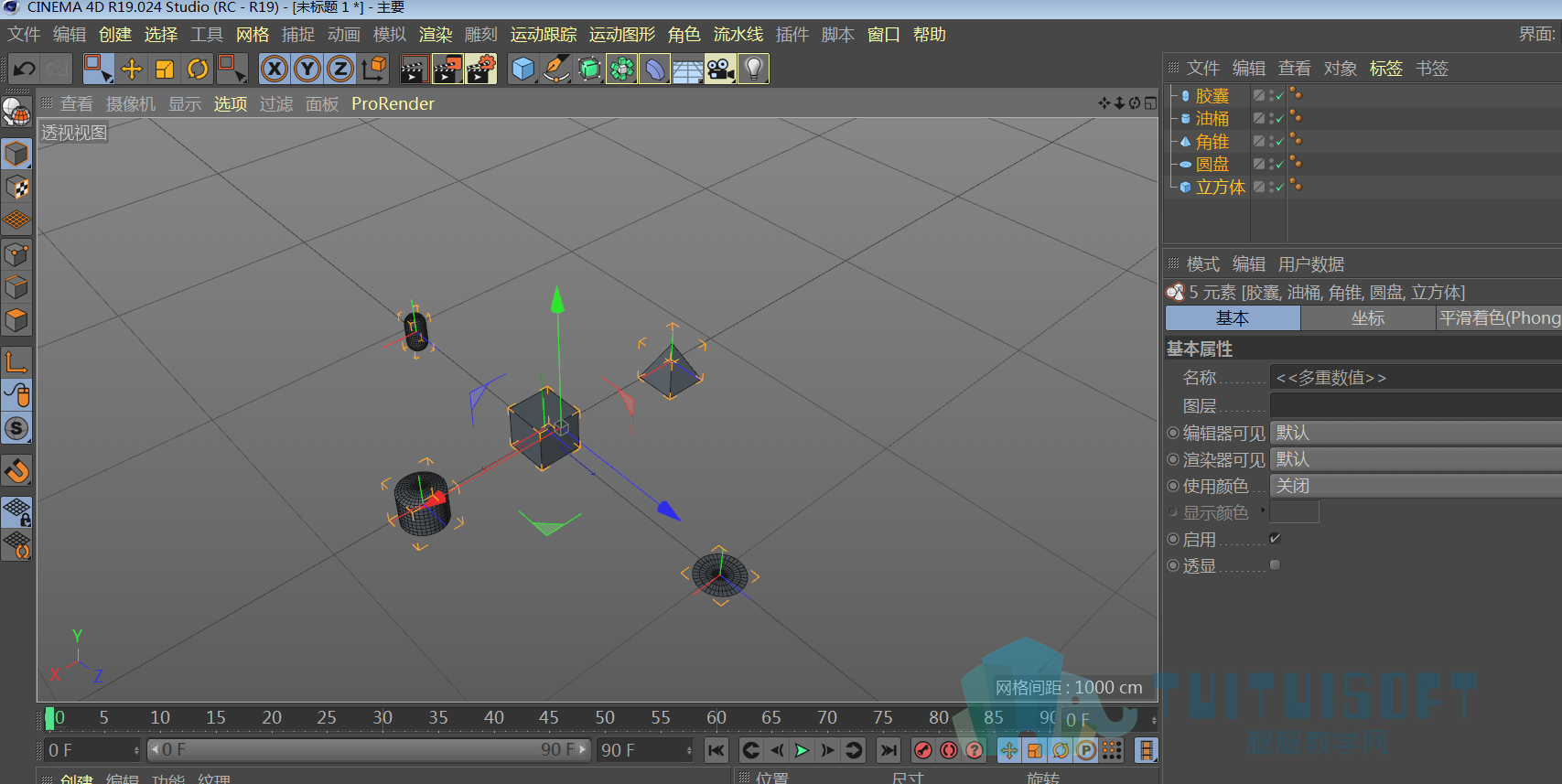Click frame 45 on the timeline ruler
The image size is (1562, 784).
click(x=549, y=718)
